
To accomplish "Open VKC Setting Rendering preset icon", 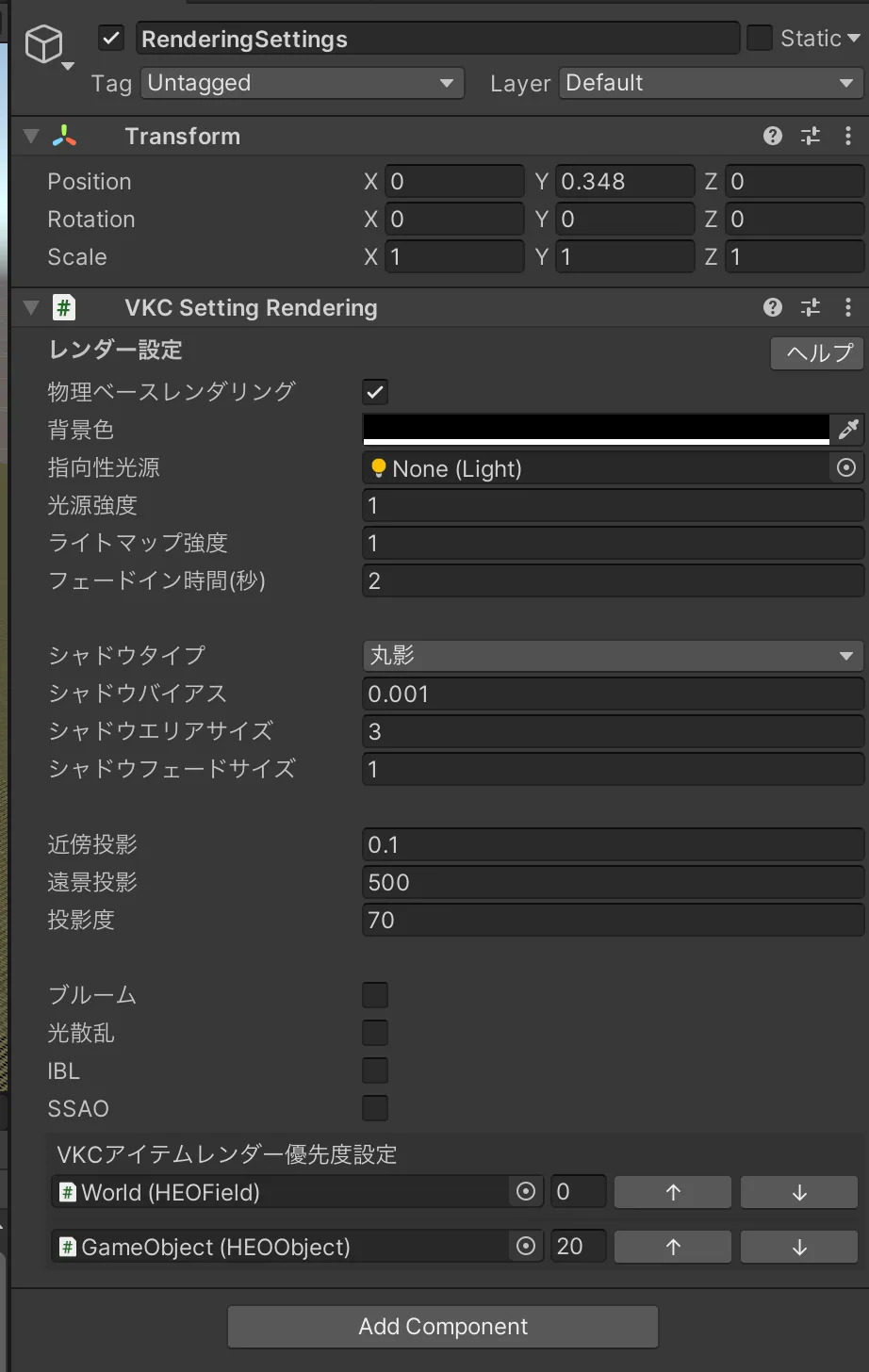I will coord(811,308).
